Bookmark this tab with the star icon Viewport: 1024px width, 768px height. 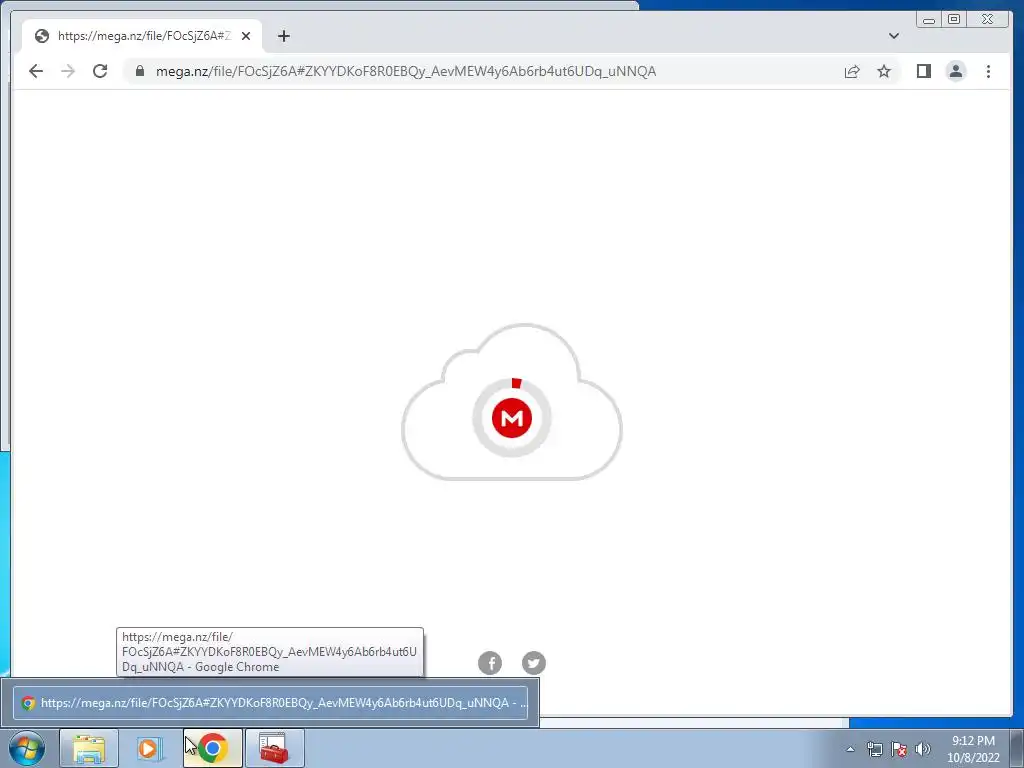[884, 71]
